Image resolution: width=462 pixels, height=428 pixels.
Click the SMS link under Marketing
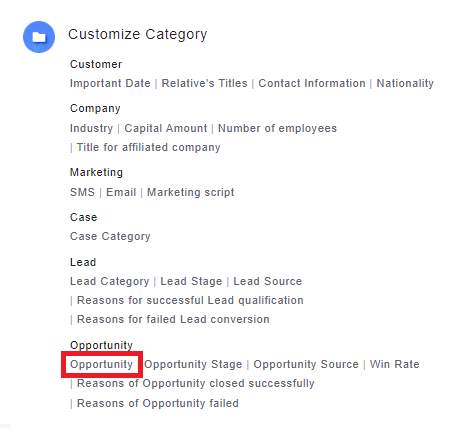point(82,192)
